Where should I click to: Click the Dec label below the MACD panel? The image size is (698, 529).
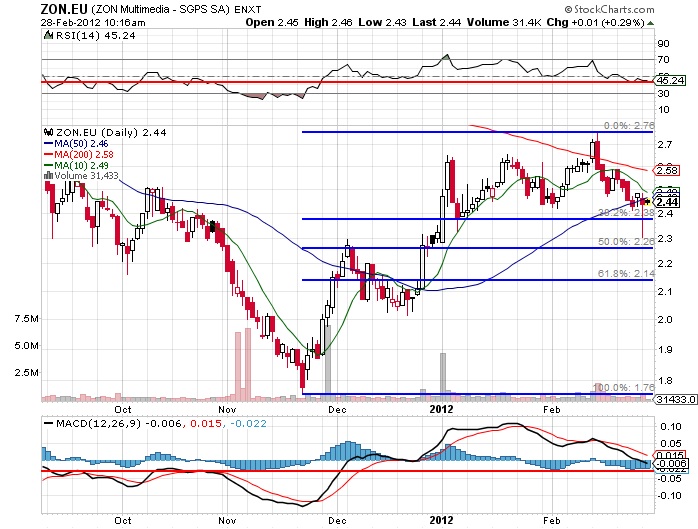pyautogui.click(x=337, y=520)
